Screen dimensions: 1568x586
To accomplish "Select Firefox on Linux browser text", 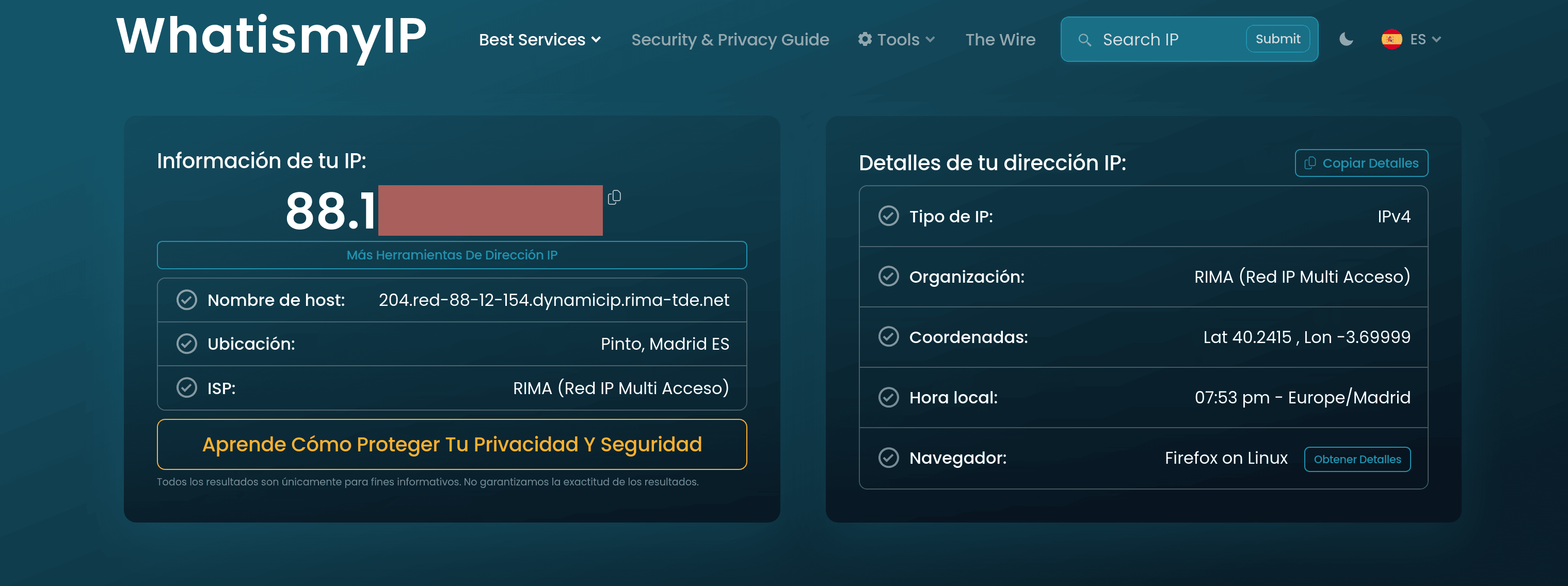I will (1226, 458).
